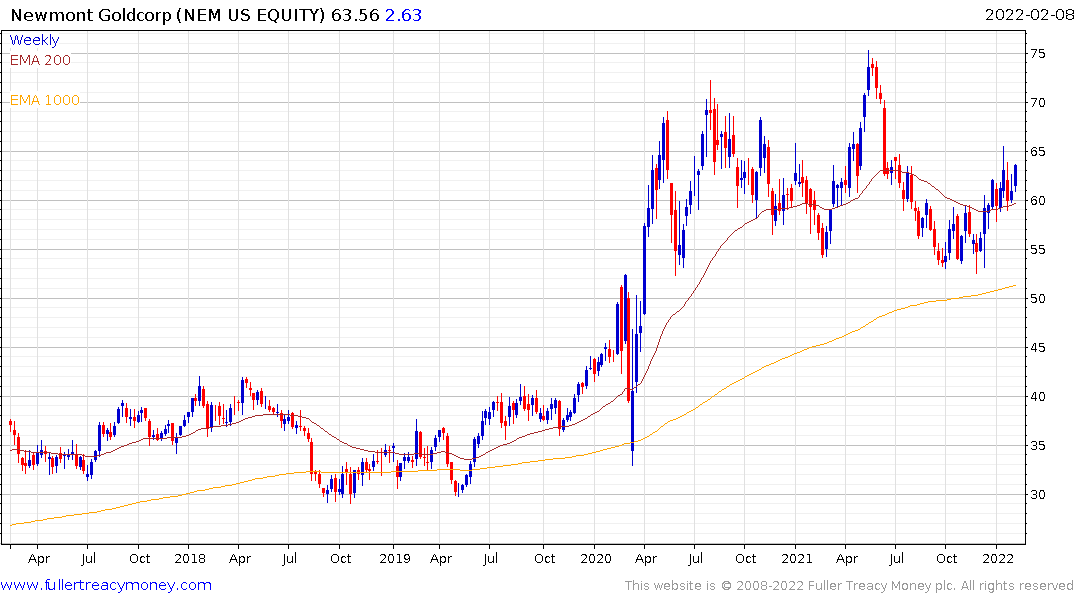Click the 70 price axis label
Screen dimensions: 1075x600
pyautogui.click(x=1037, y=103)
